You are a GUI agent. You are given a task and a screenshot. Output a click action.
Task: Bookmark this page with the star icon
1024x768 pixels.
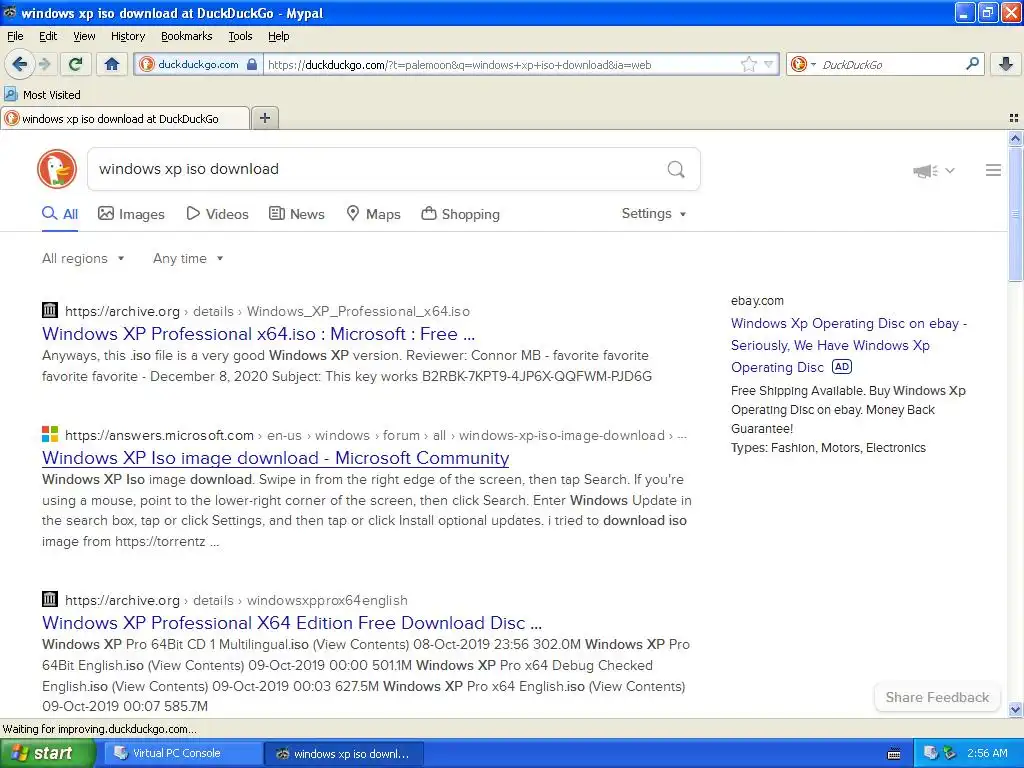[748, 64]
